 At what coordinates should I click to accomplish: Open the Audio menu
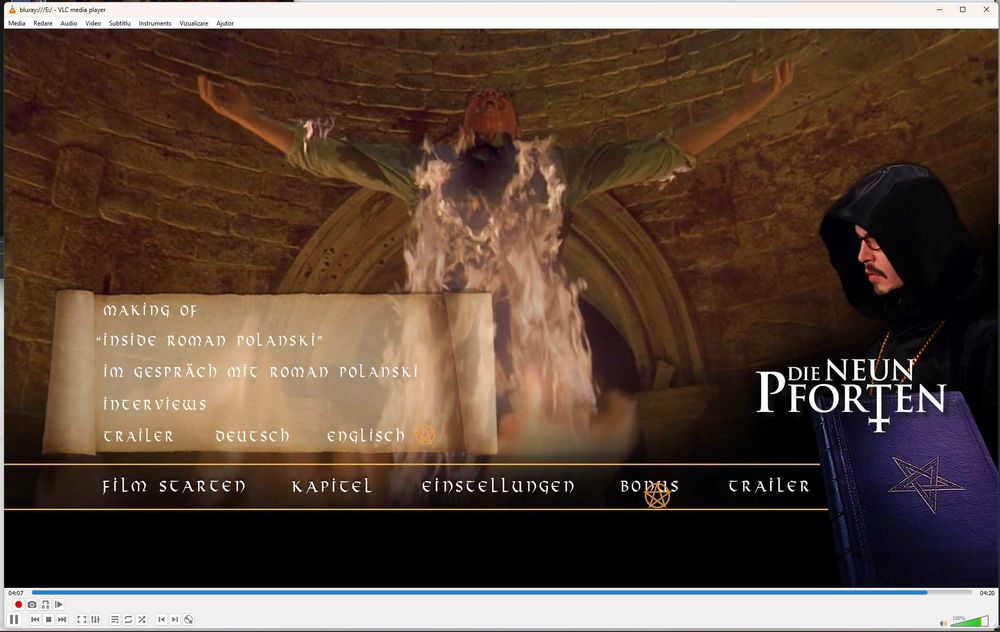(69, 24)
